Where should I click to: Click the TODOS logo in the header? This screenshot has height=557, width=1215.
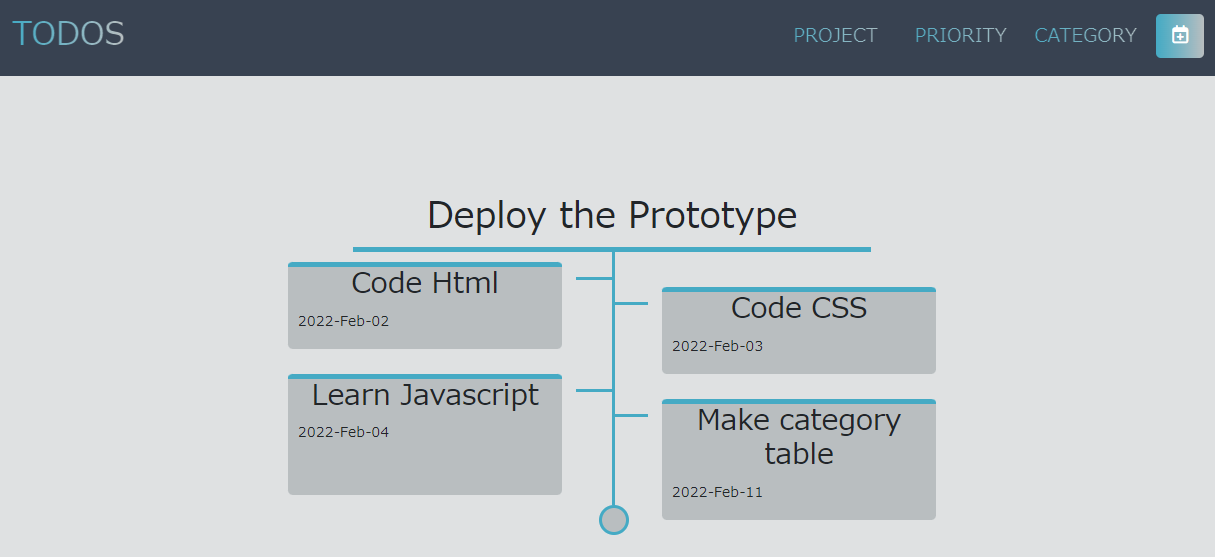pyautogui.click(x=68, y=34)
